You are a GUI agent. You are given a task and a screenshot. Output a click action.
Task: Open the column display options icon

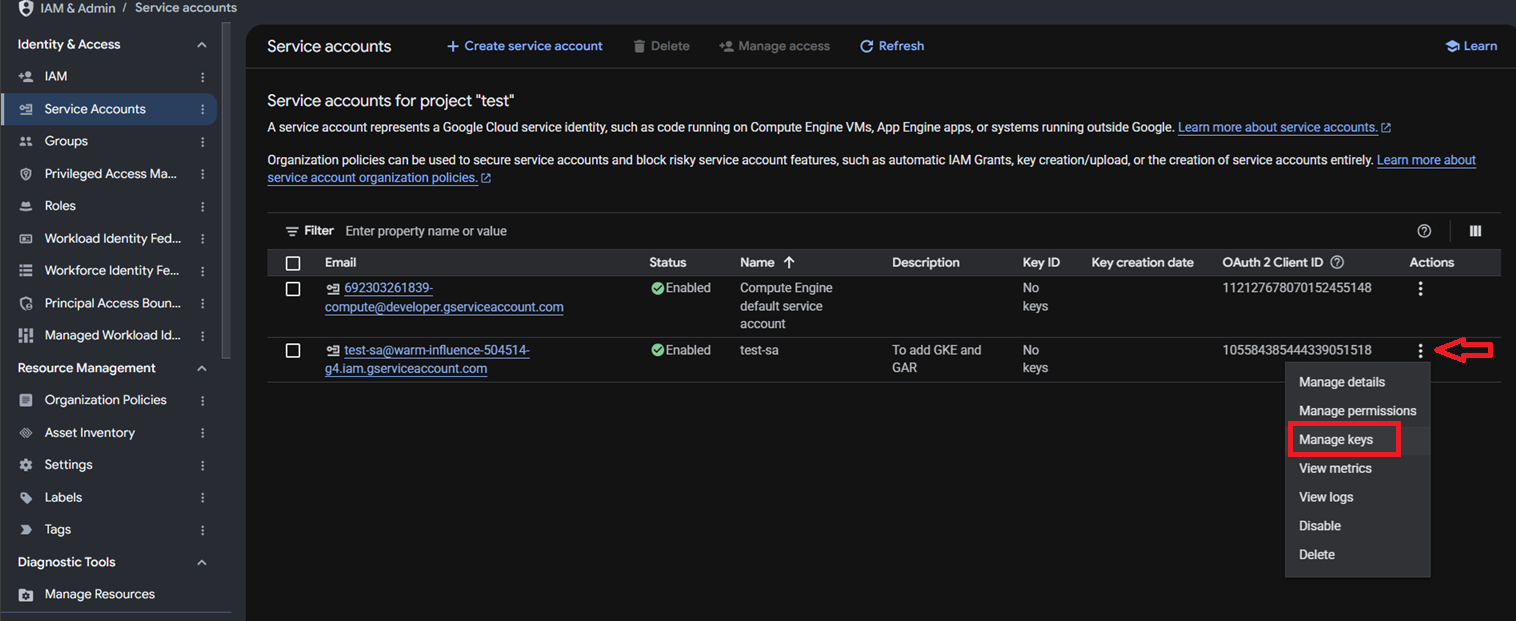coord(1475,231)
